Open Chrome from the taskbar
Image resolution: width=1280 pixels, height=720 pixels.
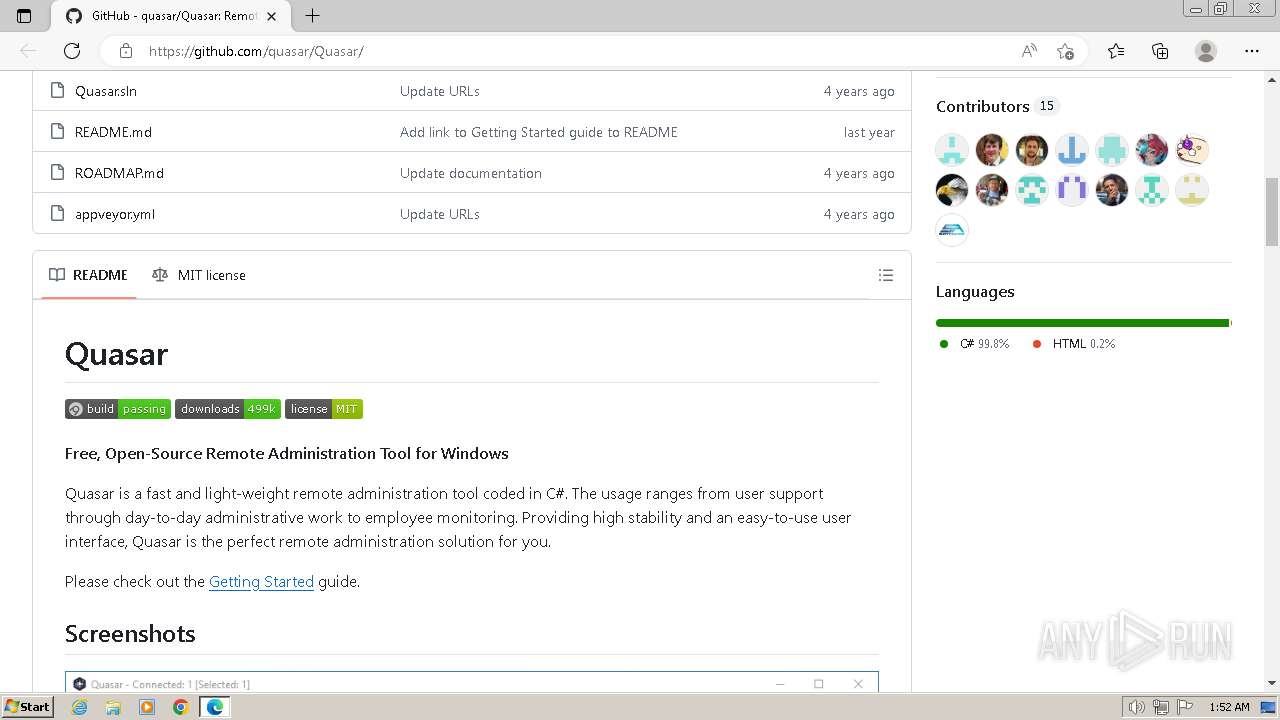click(x=180, y=707)
